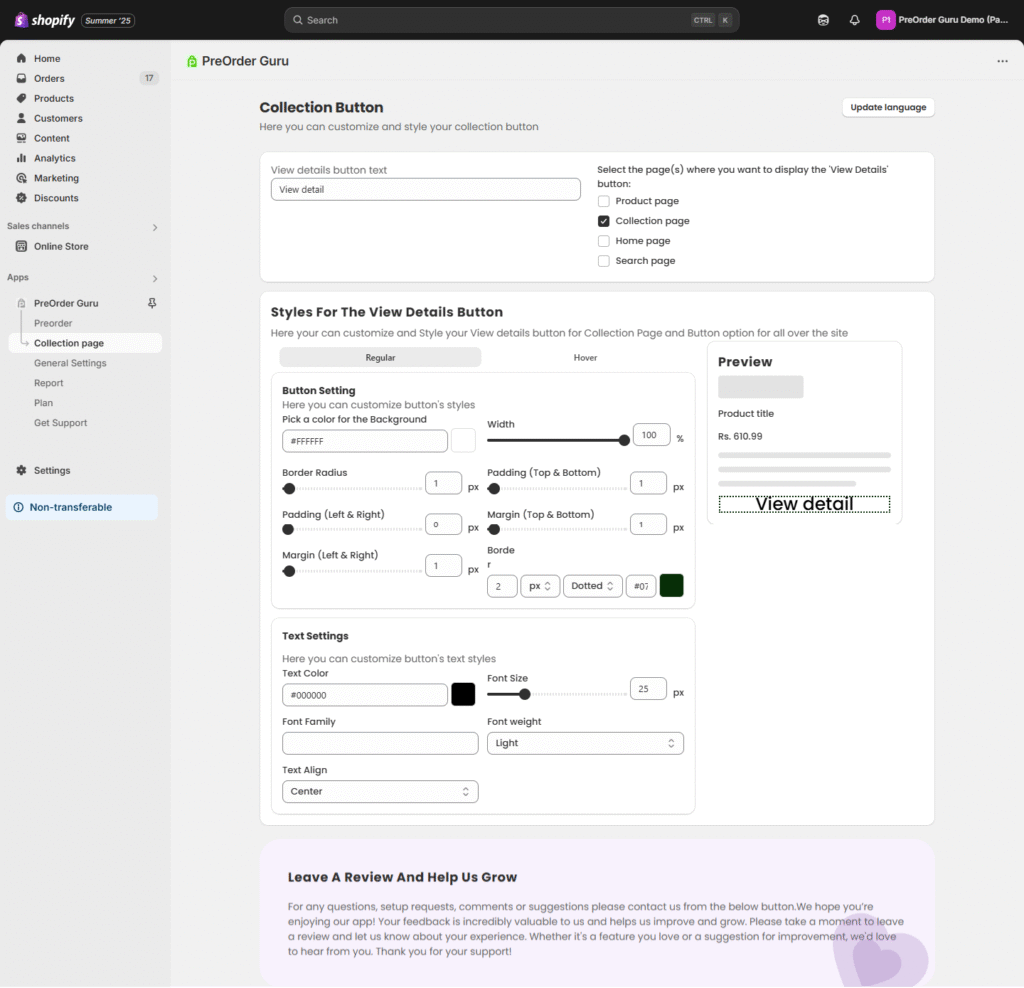1024x988 pixels.
Task: Click the pin icon beside PreOrder Guru
Action: pos(152,303)
